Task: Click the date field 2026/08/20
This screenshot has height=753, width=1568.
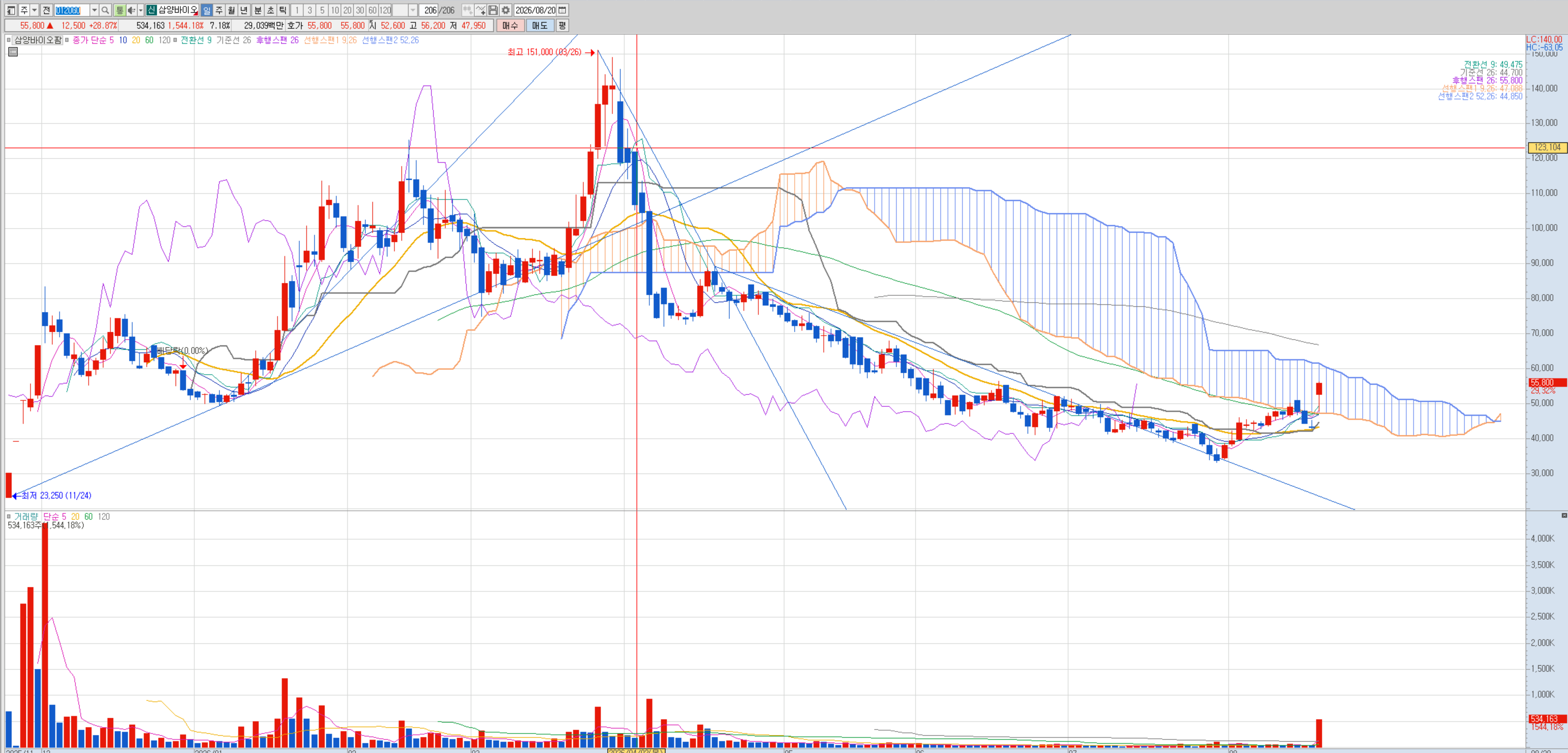Action: [x=535, y=11]
